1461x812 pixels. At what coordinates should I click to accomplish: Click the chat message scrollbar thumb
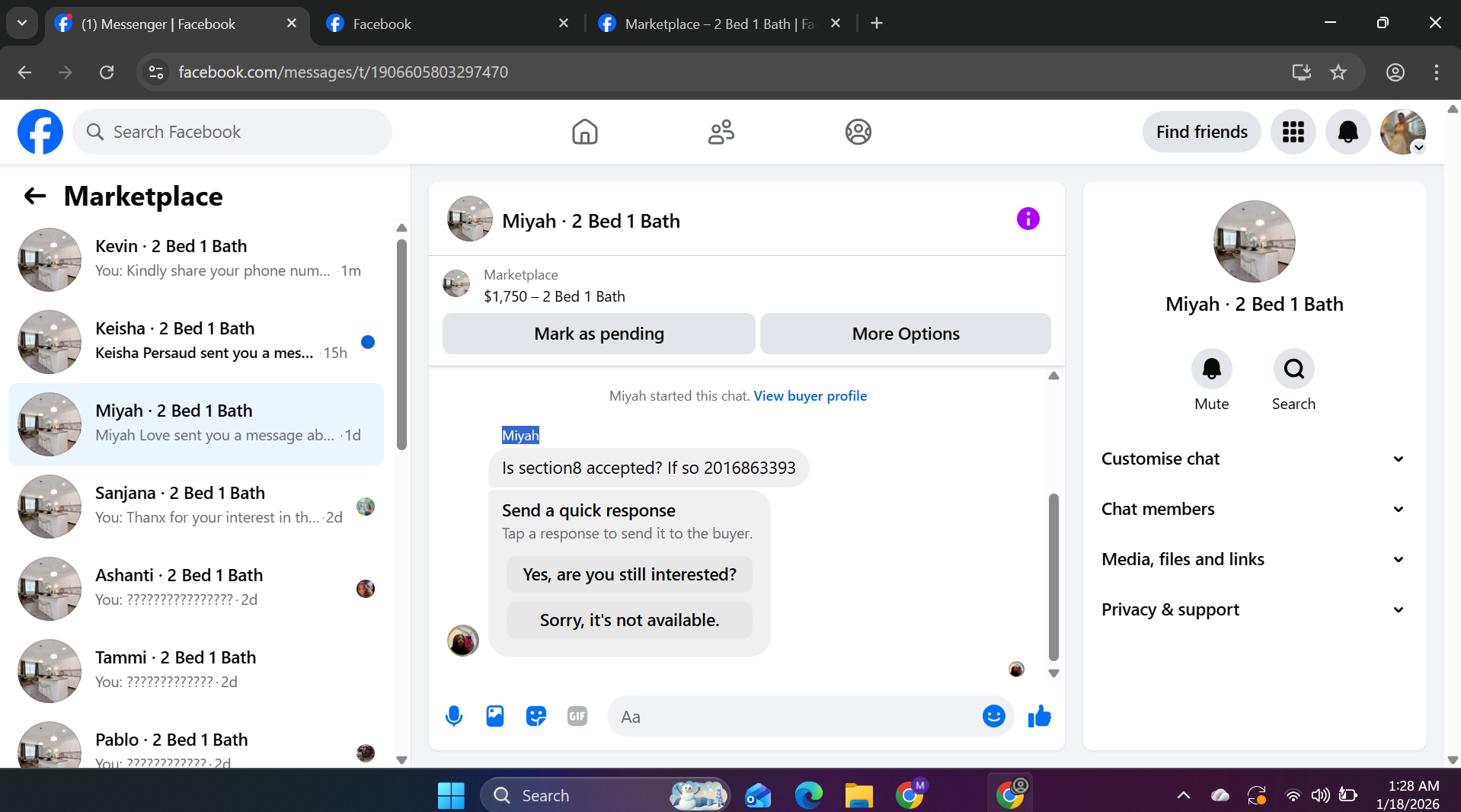[1053, 577]
